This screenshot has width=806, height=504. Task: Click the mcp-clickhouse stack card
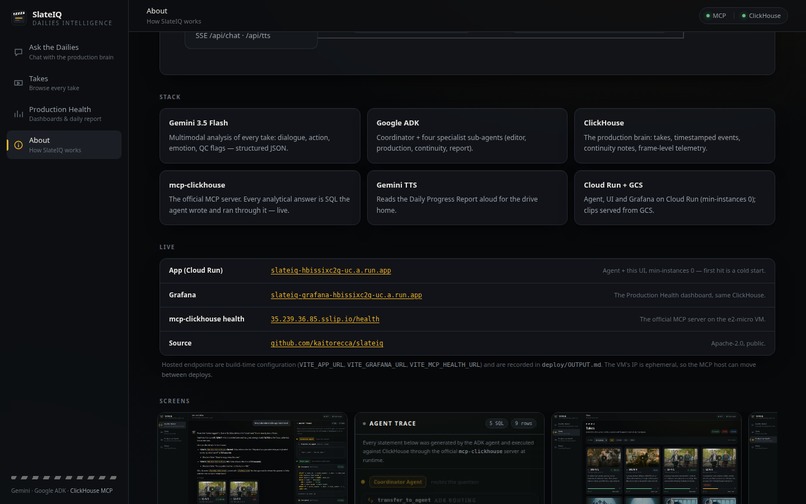click(x=260, y=197)
